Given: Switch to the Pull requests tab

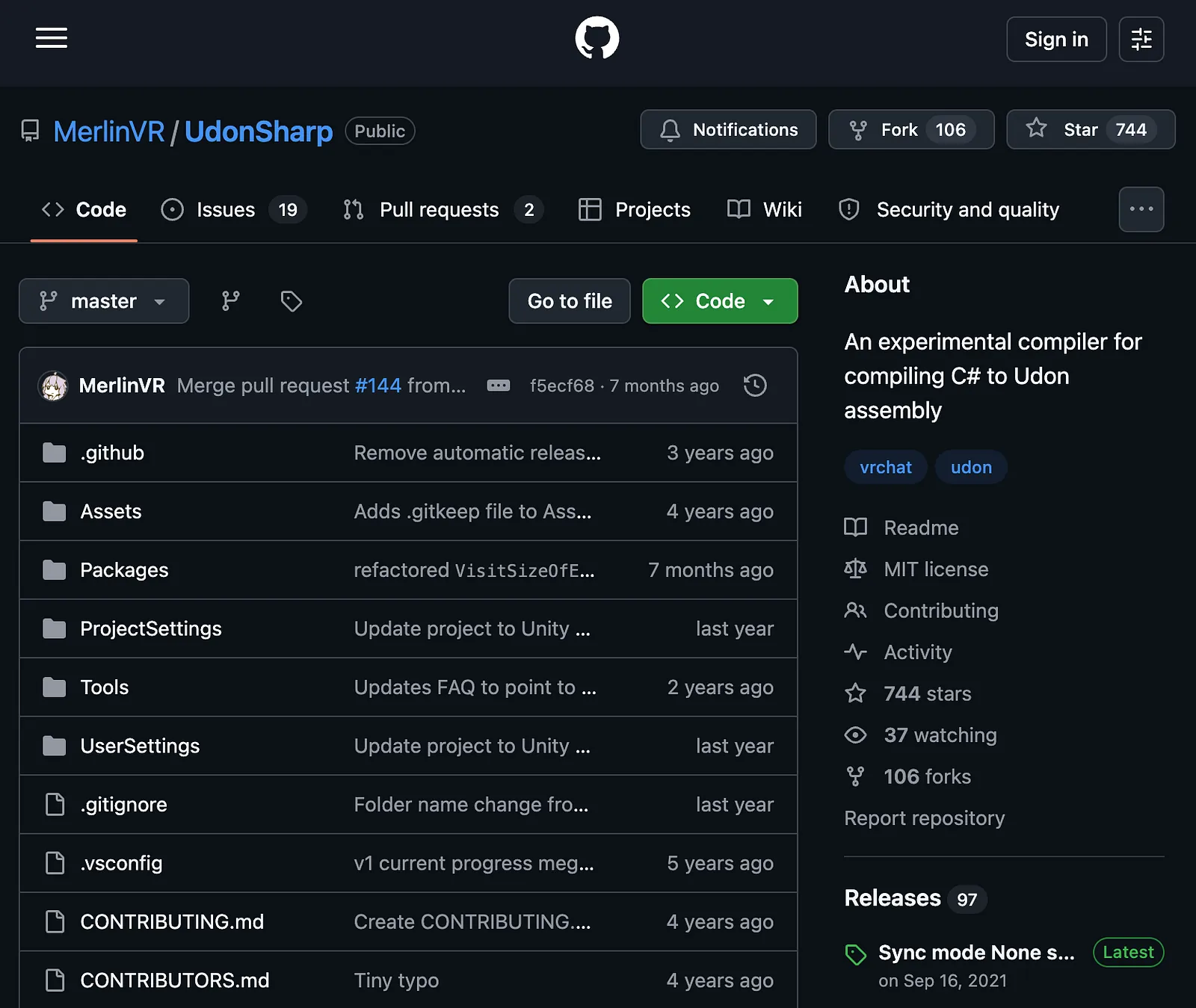Looking at the screenshot, I should click(443, 210).
